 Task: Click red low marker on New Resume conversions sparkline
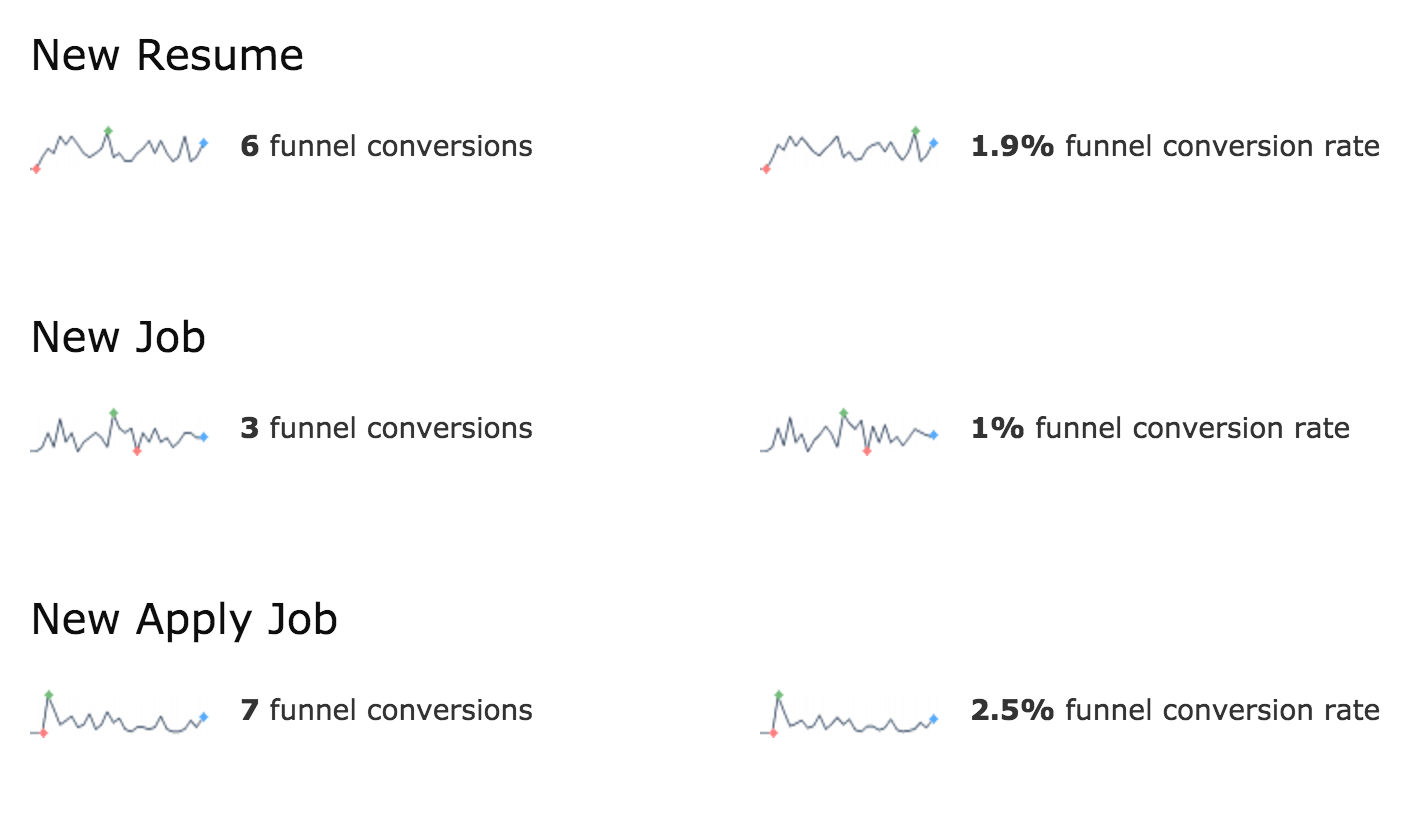[x=36, y=169]
